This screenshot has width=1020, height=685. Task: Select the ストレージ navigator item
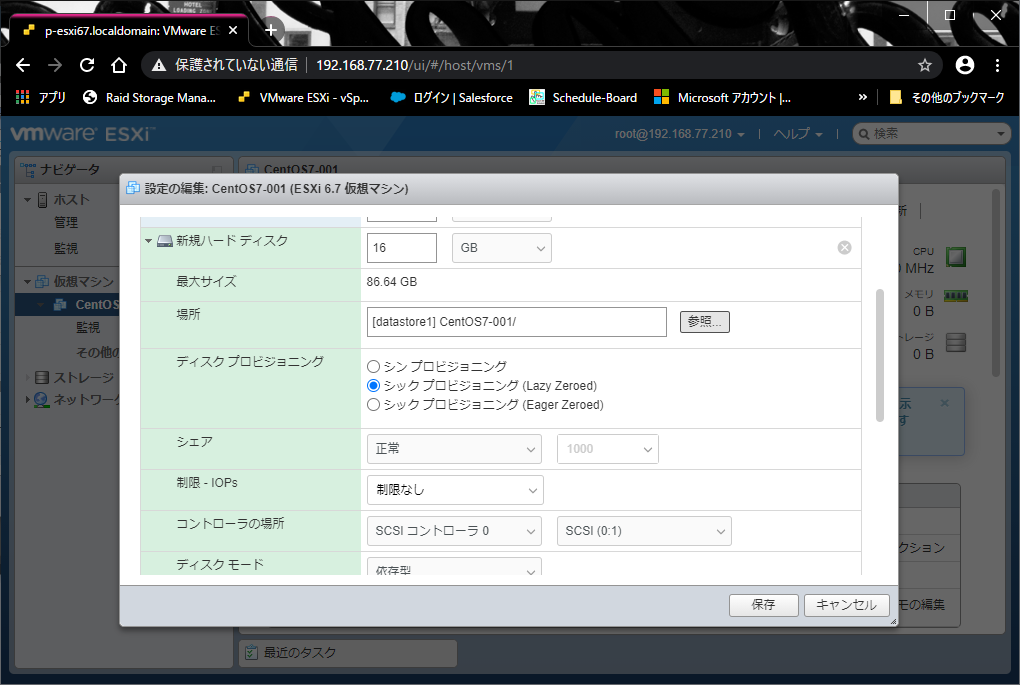(x=83, y=377)
